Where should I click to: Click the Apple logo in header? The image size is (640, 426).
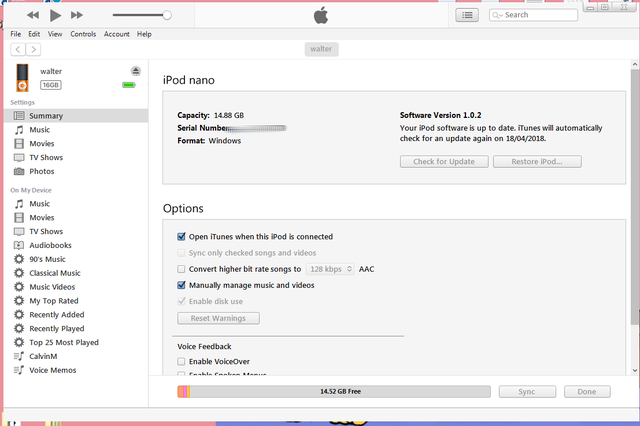click(x=321, y=15)
